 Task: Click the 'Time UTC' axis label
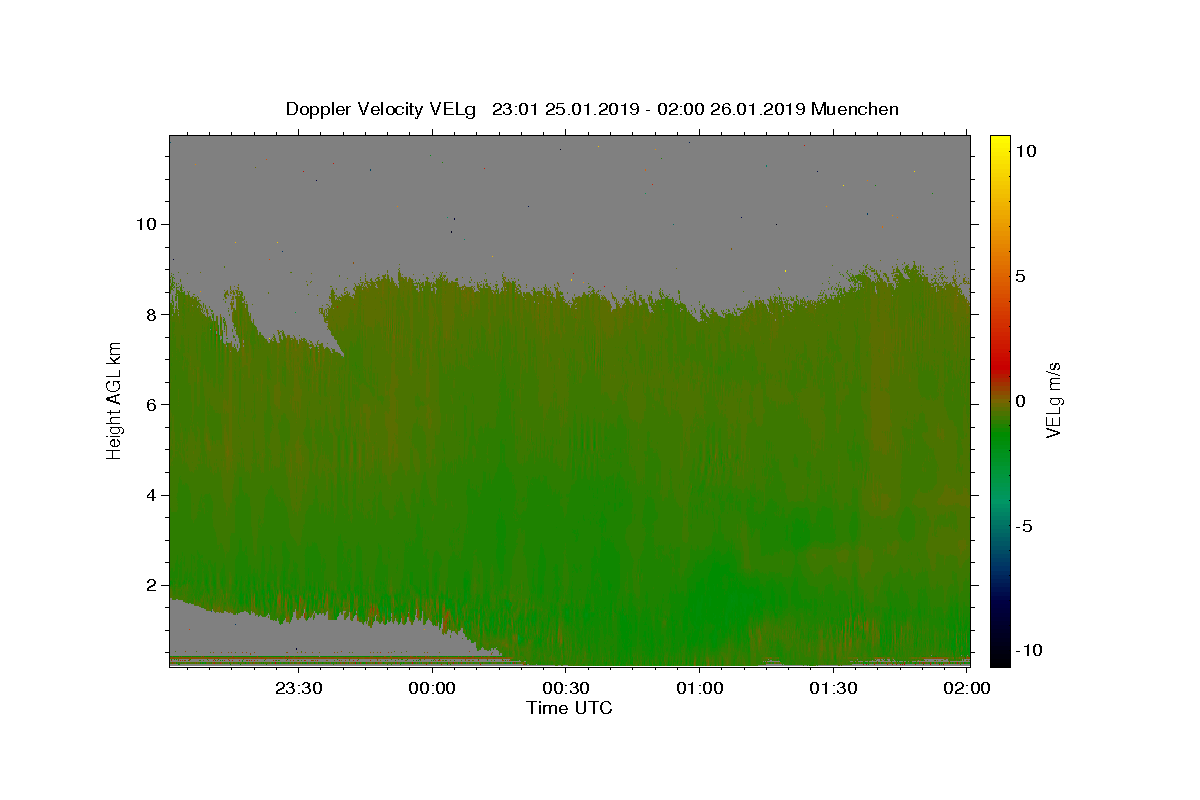click(x=569, y=708)
